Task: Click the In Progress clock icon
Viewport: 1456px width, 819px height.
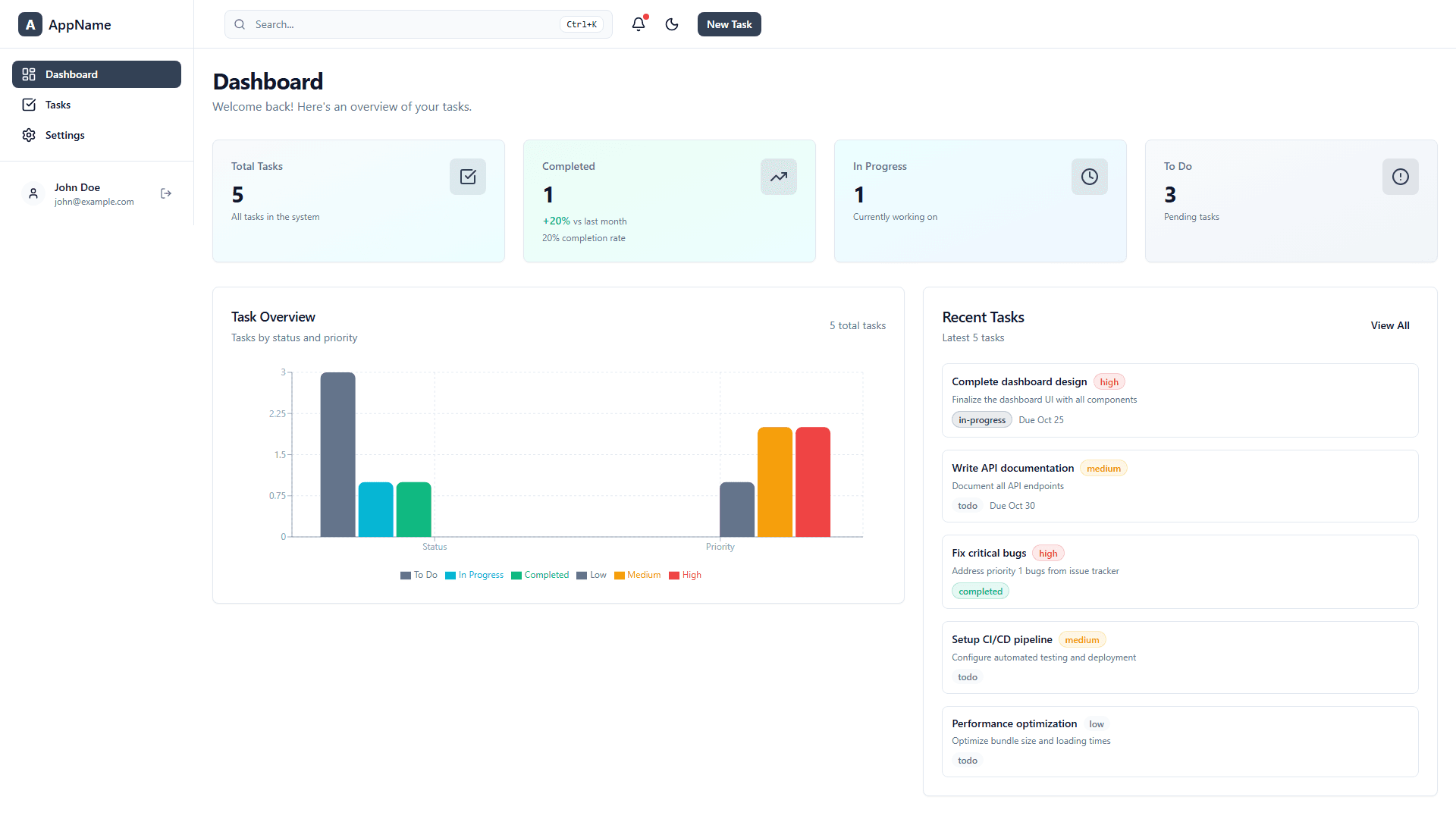Action: point(1090,177)
